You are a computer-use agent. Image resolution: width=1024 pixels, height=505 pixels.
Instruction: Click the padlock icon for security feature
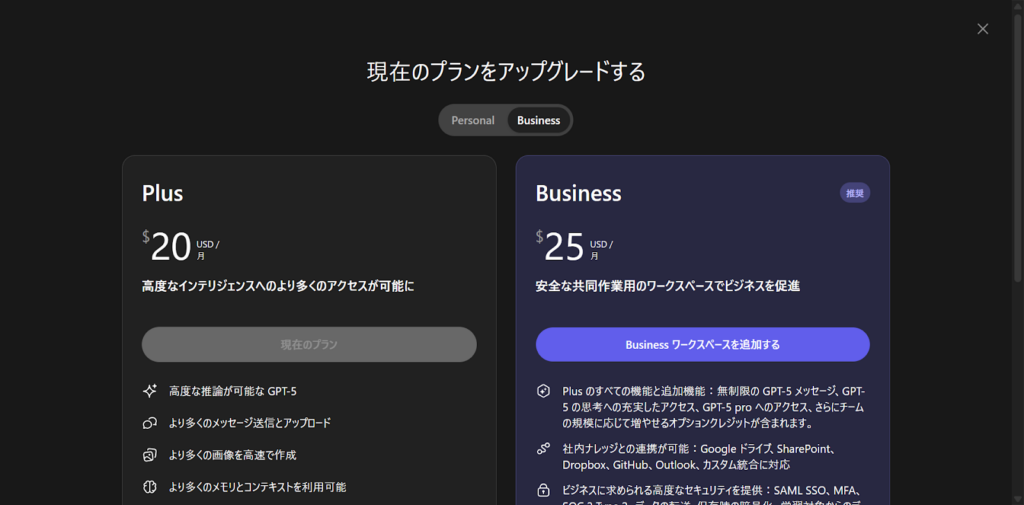point(544,491)
